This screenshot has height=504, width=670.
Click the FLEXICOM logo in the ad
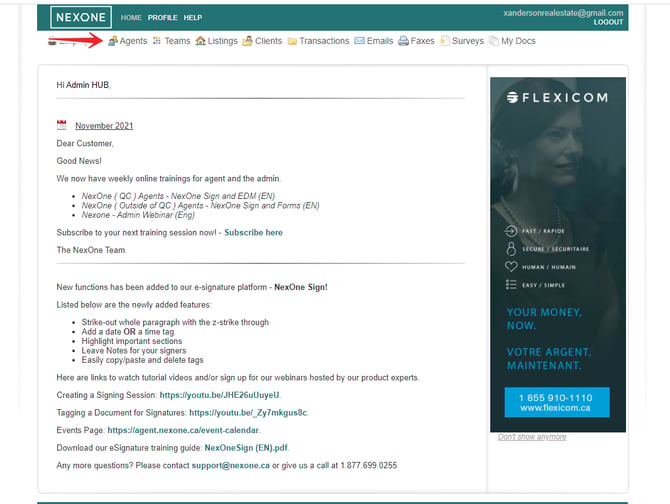point(557,98)
